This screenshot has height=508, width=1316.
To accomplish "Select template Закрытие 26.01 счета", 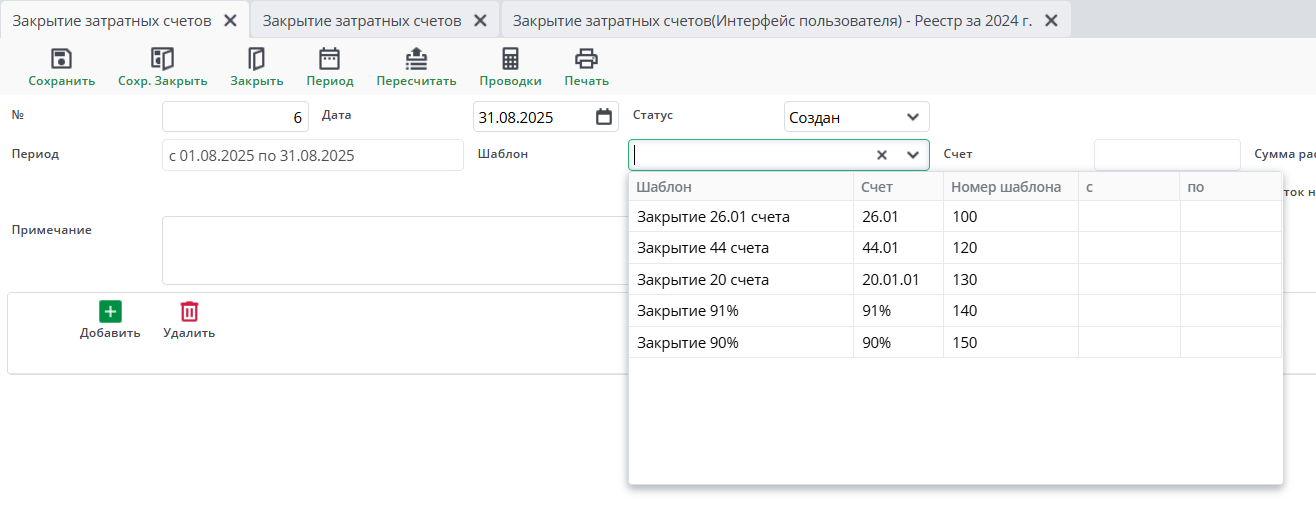I will click(713, 217).
